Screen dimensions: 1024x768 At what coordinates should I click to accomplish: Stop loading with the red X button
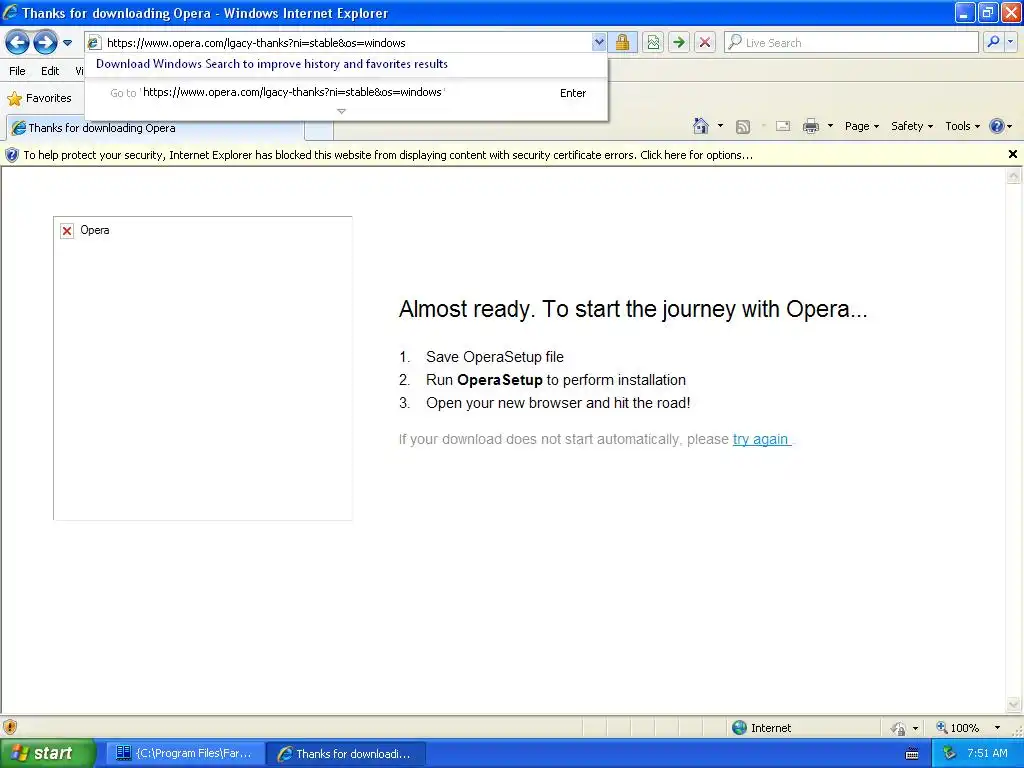[x=705, y=43]
